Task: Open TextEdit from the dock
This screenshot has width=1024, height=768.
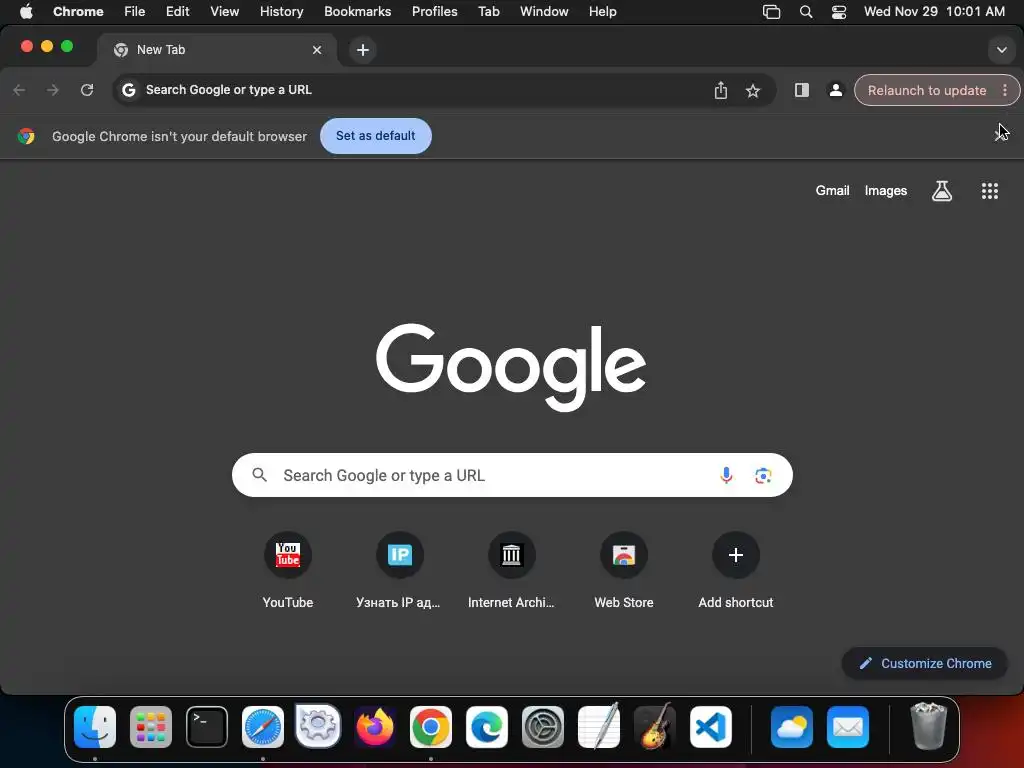Action: click(x=599, y=727)
